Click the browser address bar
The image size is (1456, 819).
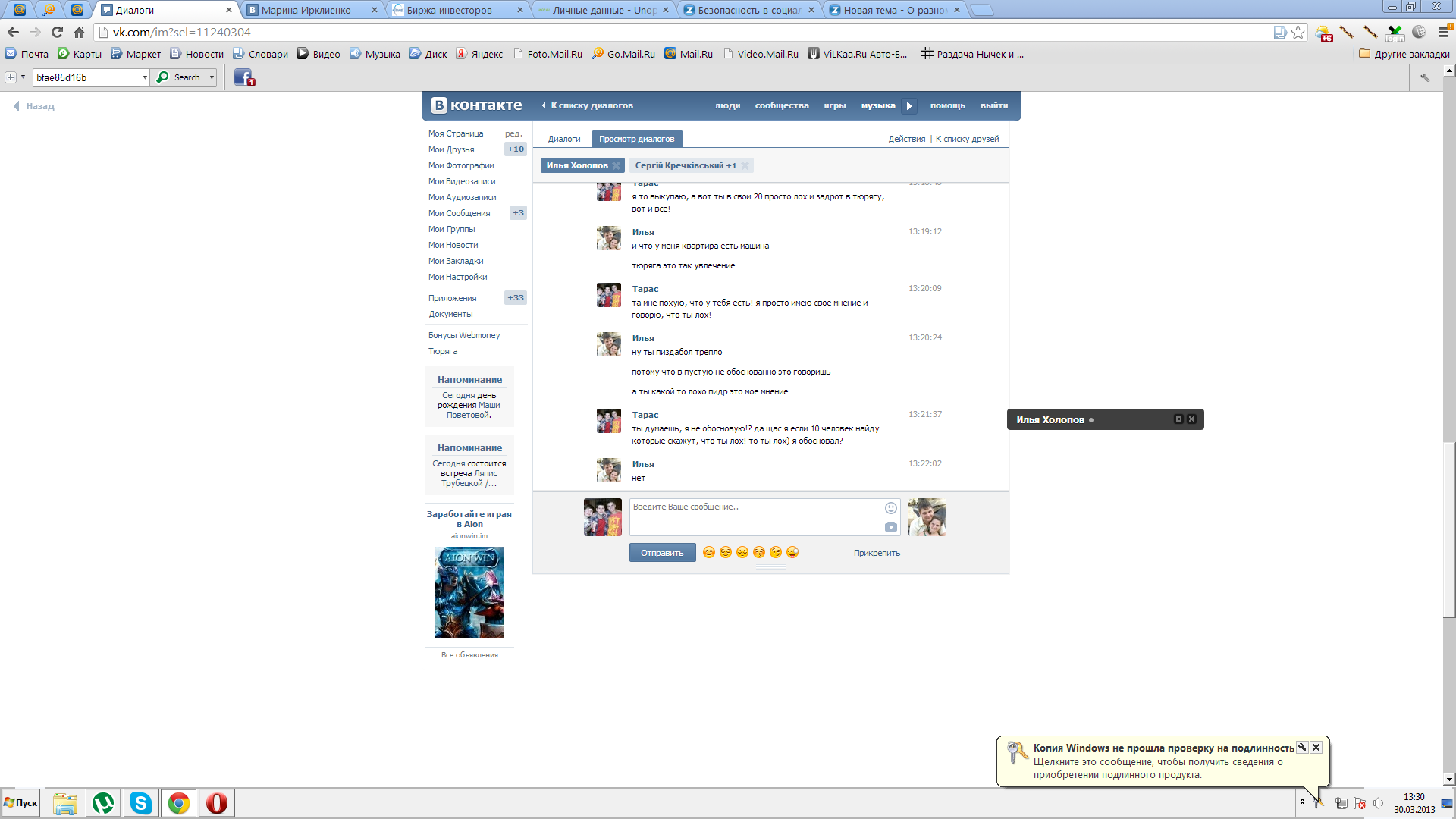[x=682, y=32]
